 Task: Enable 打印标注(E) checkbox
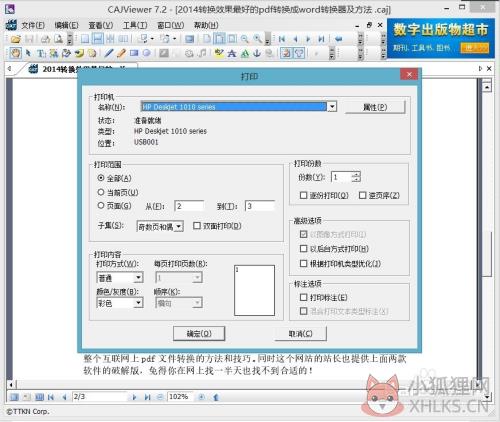(303, 297)
